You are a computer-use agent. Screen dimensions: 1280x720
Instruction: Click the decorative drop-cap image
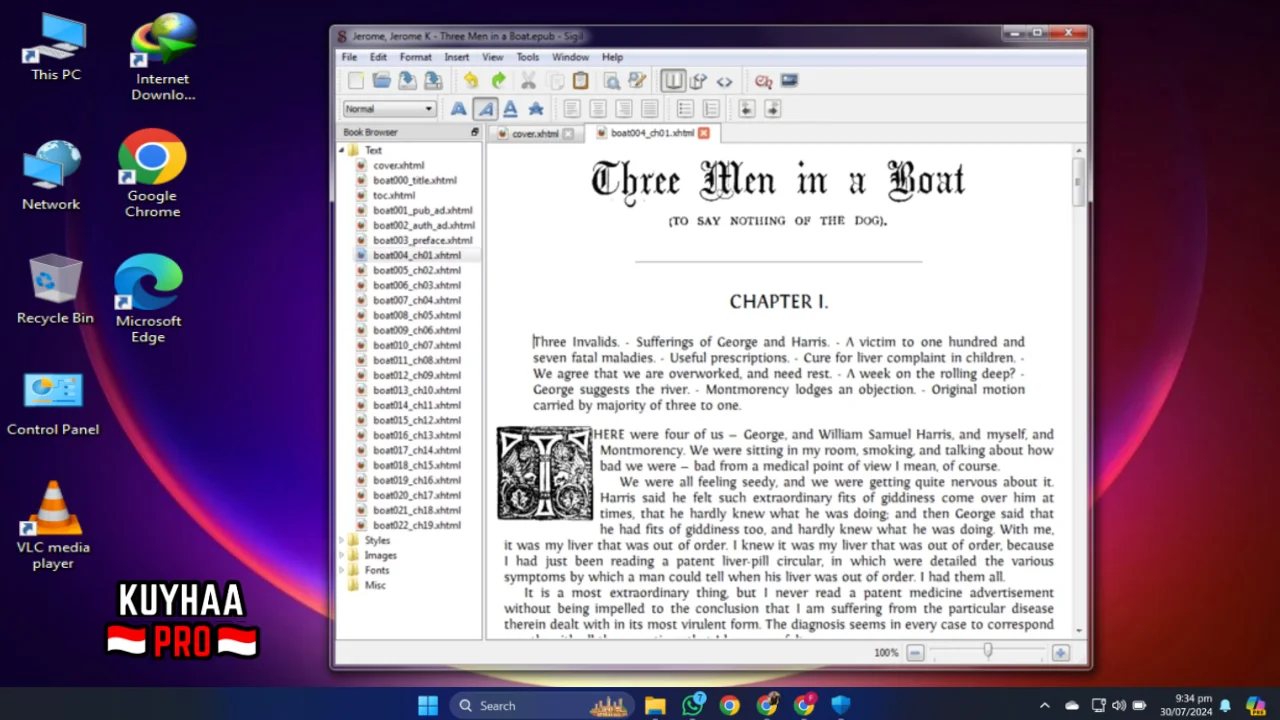545,473
